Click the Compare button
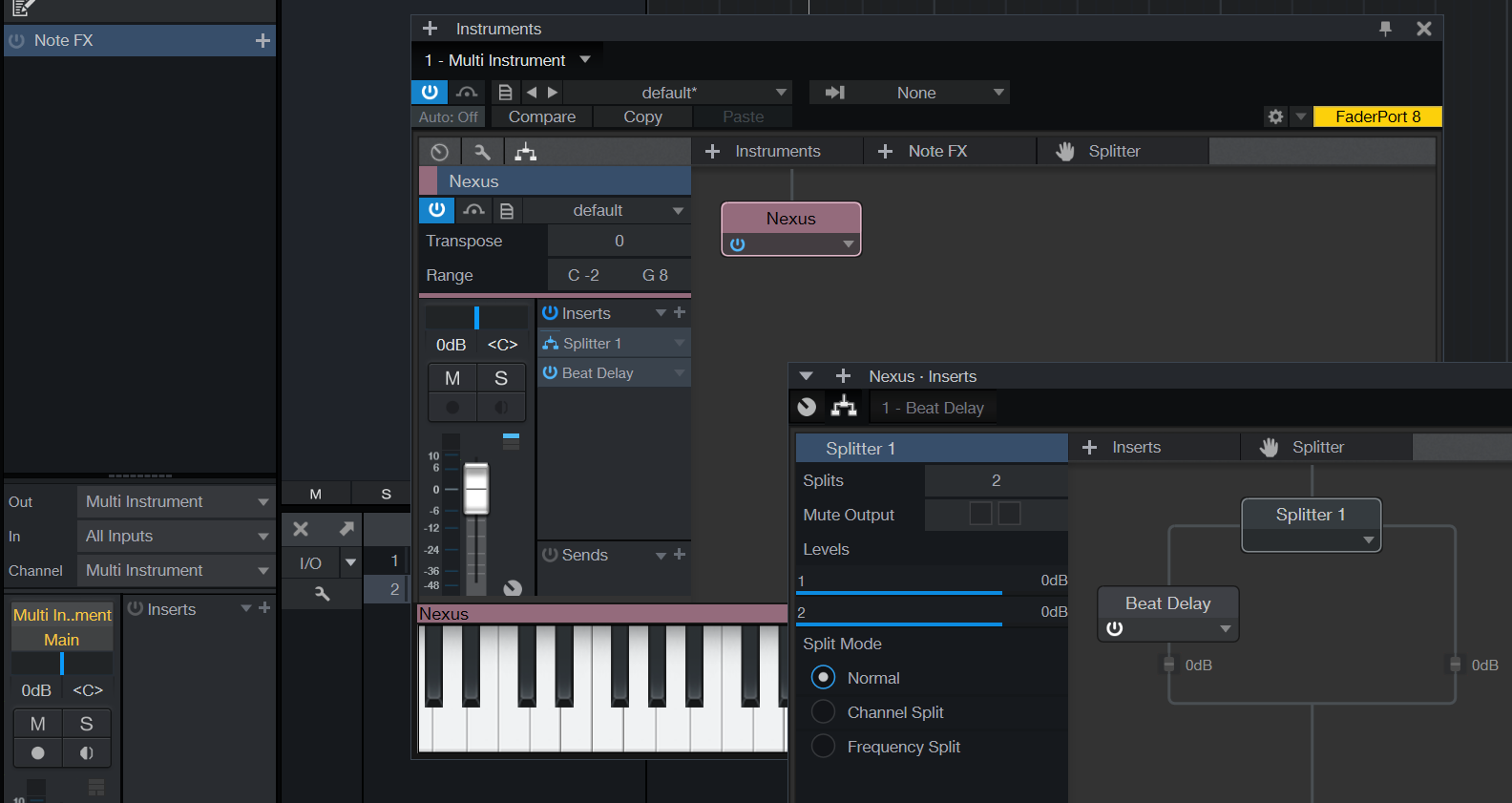 coord(542,116)
